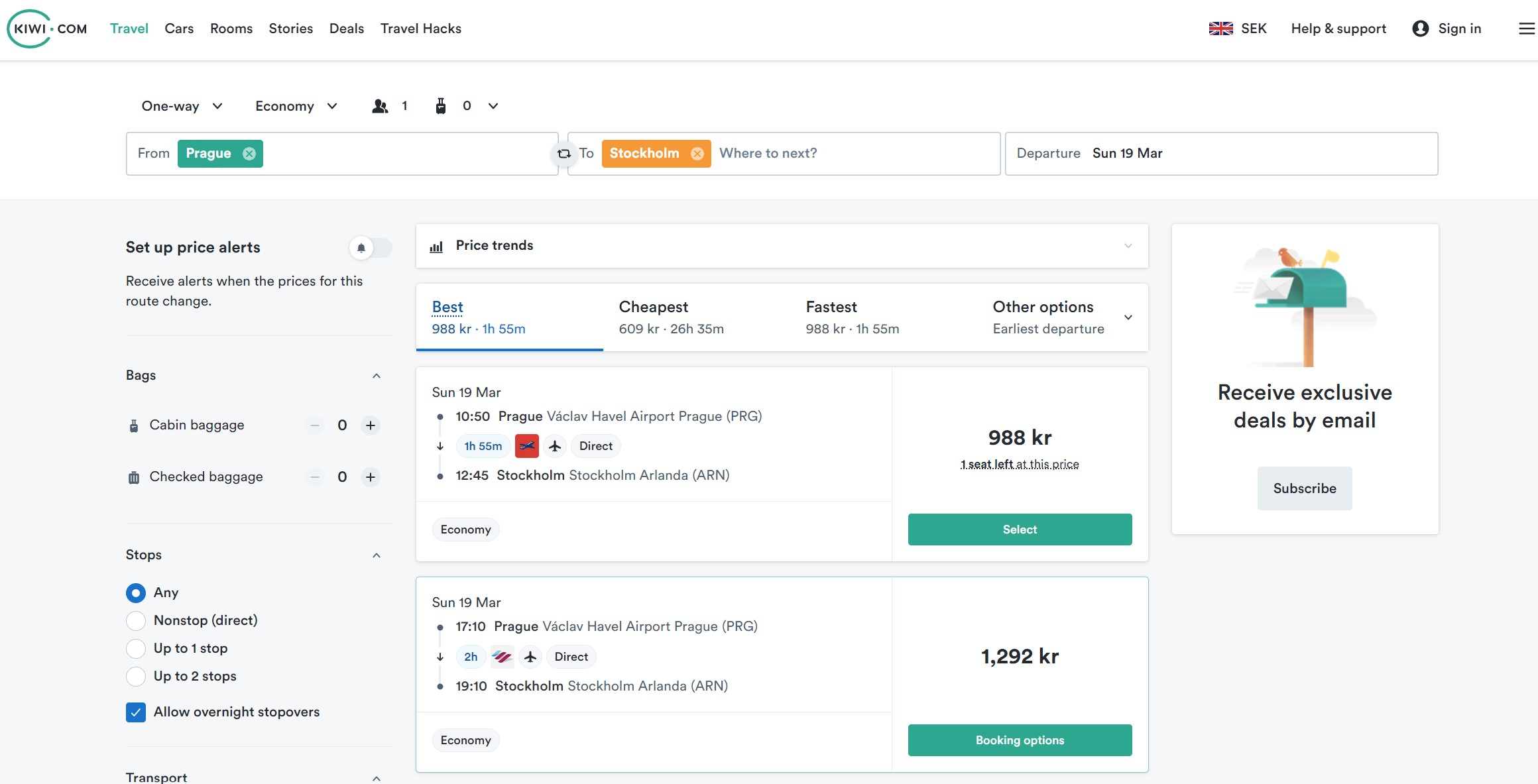Select the 988 kr flight
This screenshot has height=784, width=1538.
click(x=1020, y=530)
